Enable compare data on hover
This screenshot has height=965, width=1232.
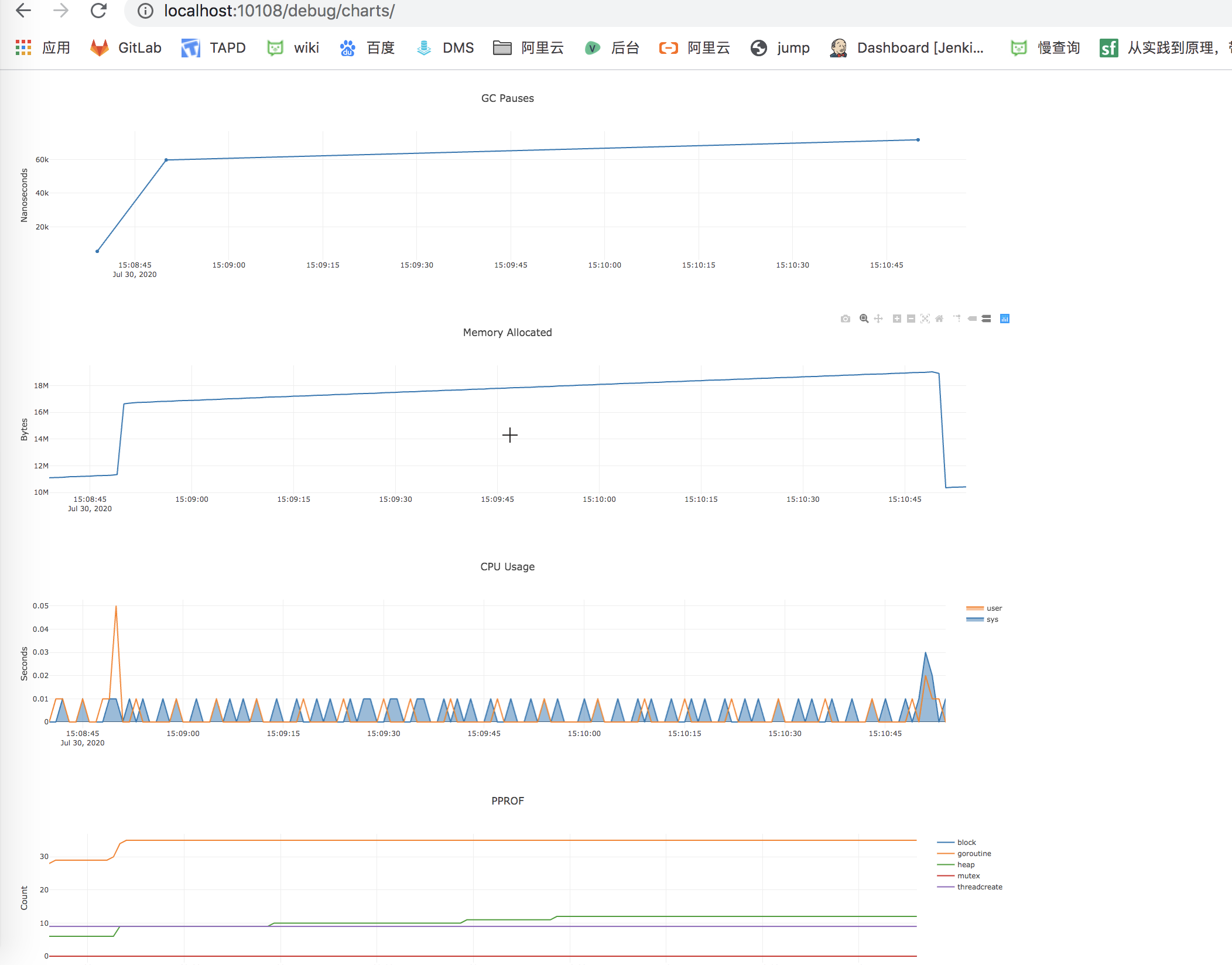pyautogui.click(x=987, y=319)
